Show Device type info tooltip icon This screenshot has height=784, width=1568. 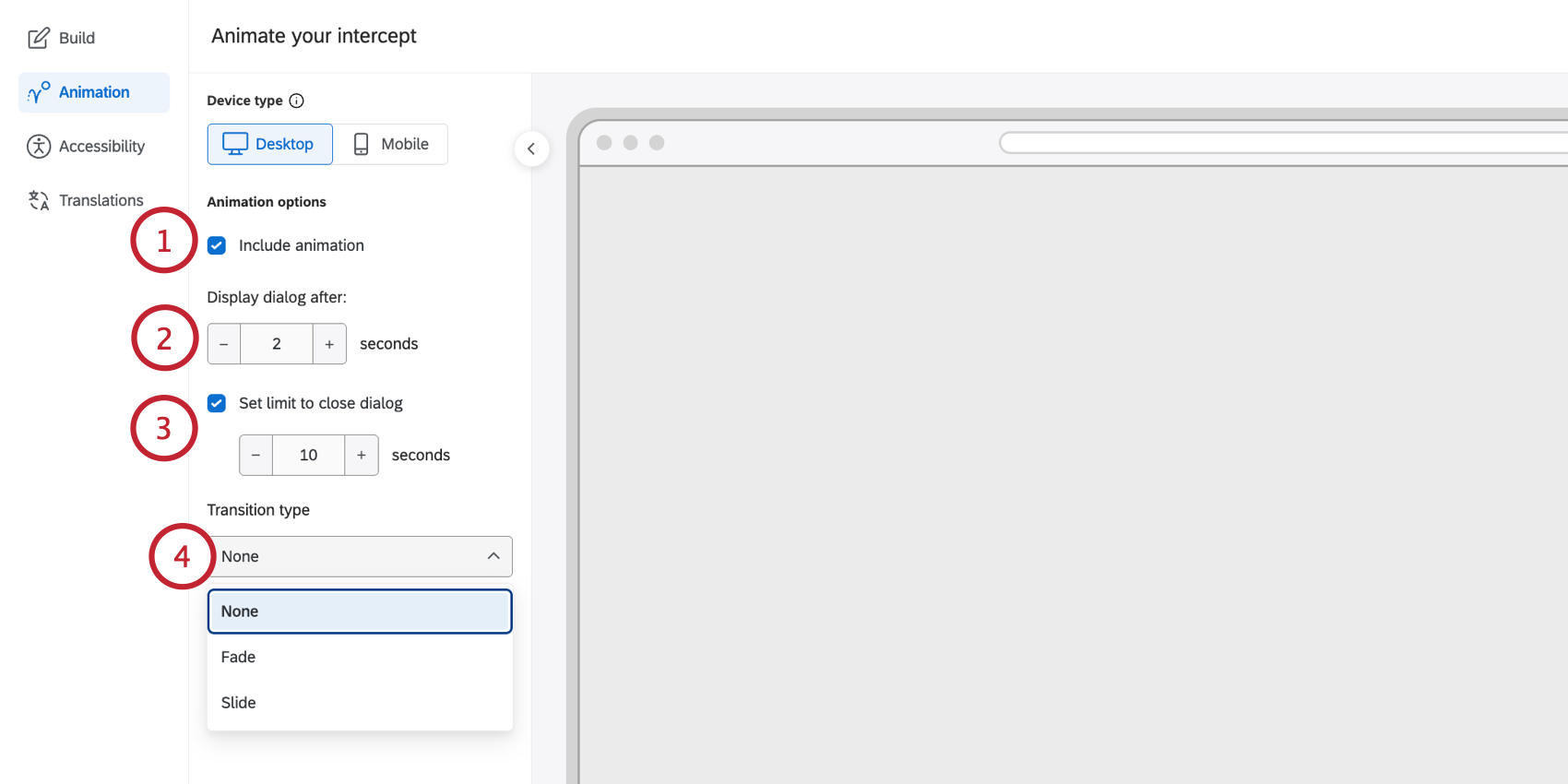click(x=296, y=101)
